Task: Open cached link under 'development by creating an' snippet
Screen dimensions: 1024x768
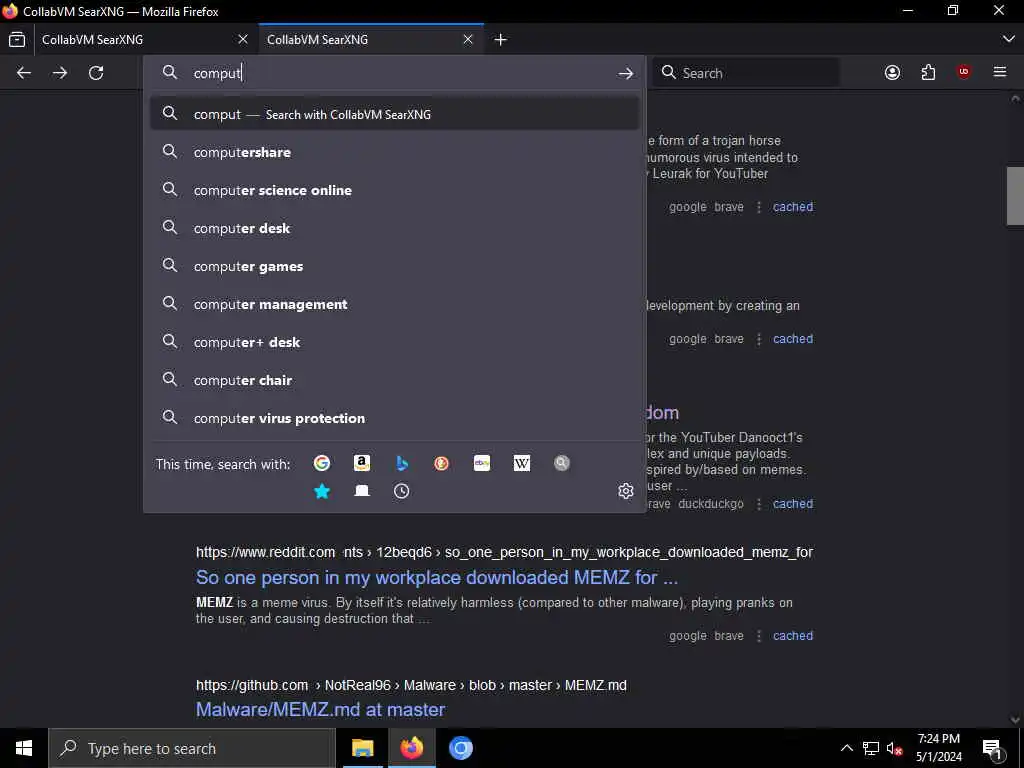Action: pos(793,338)
